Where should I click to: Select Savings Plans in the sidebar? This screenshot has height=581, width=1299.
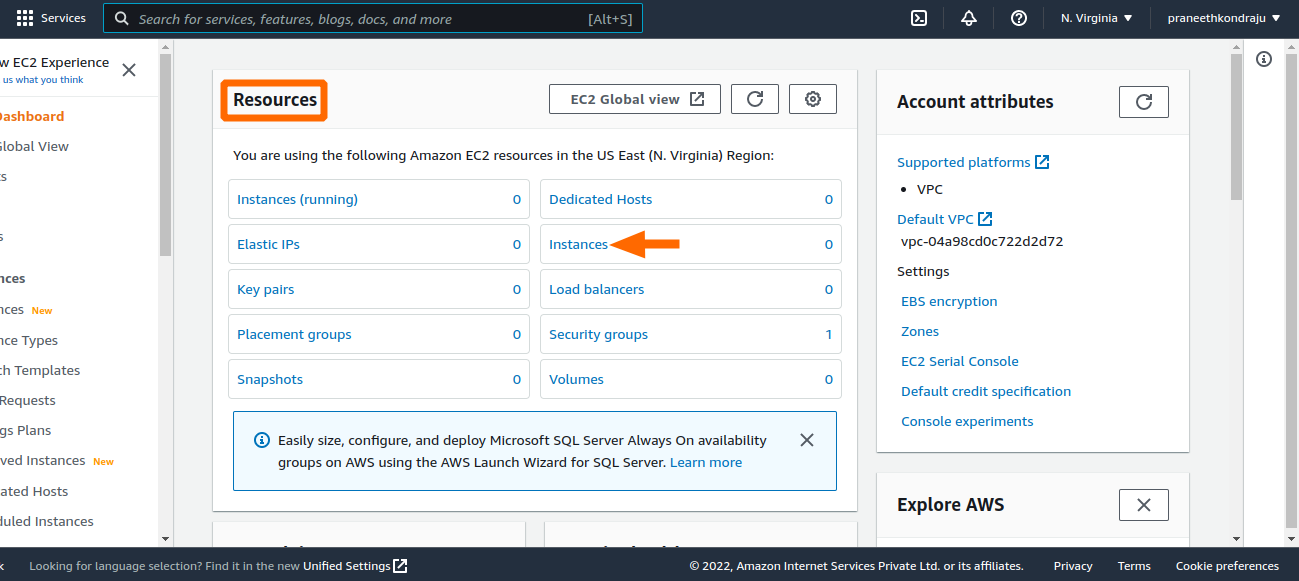click(x=26, y=430)
